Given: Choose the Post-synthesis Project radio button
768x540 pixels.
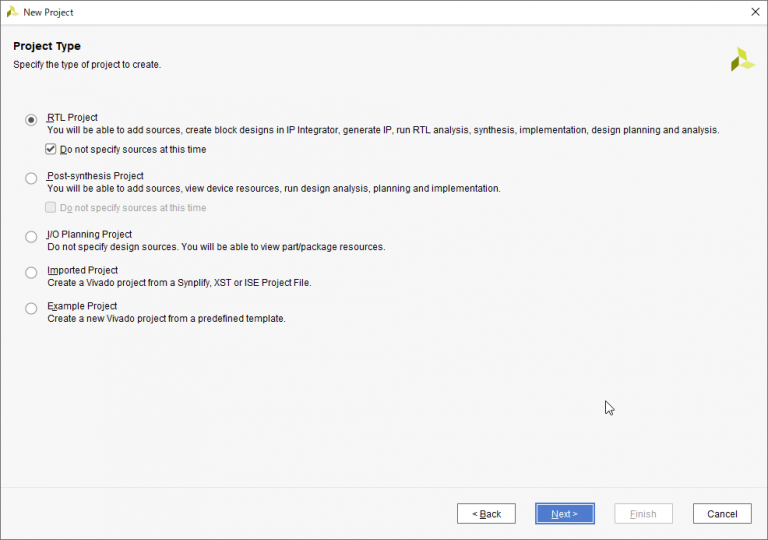Looking at the screenshot, I should pyautogui.click(x=31, y=178).
